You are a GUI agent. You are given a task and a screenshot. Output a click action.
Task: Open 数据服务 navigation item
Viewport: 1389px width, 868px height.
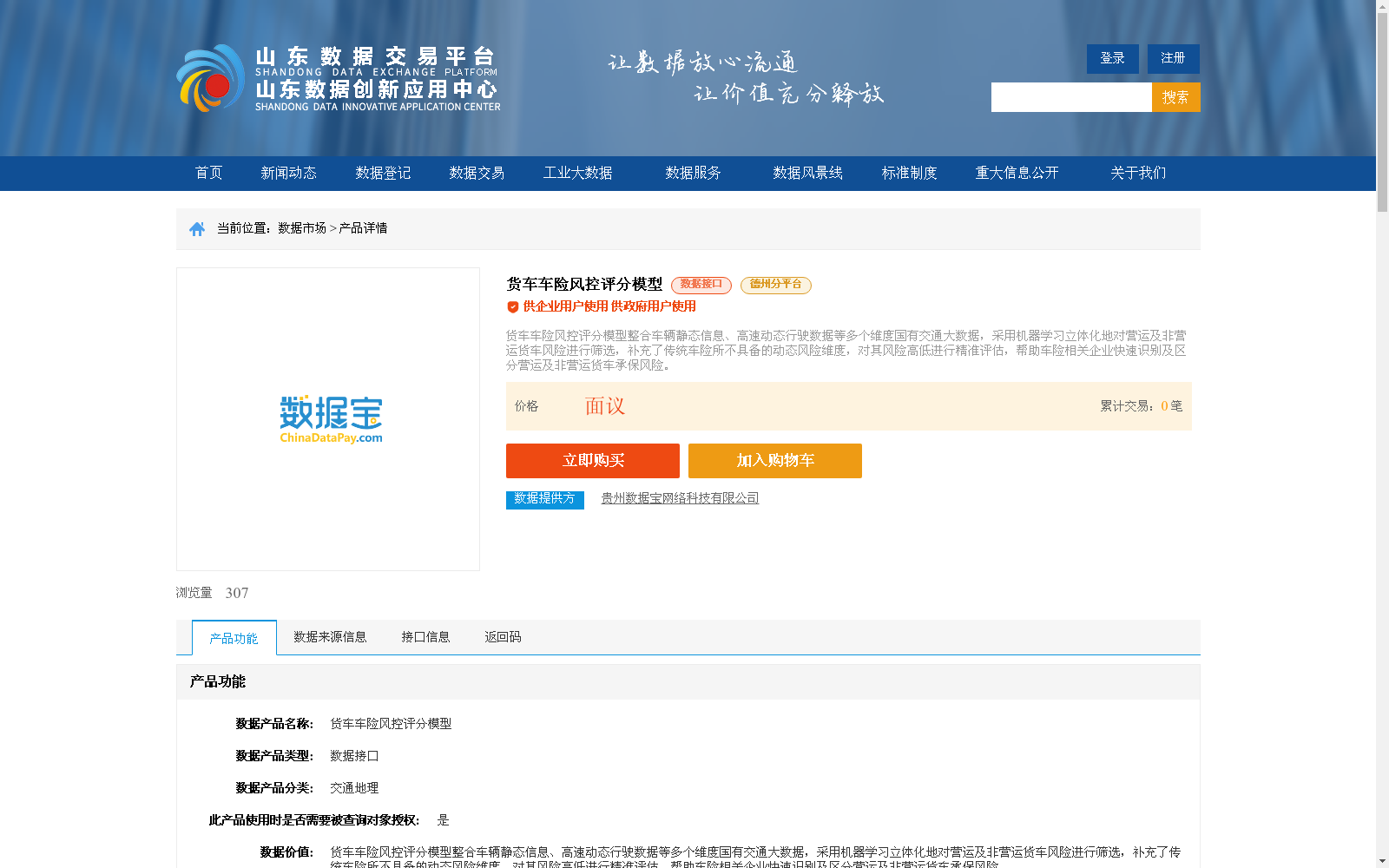[694, 173]
